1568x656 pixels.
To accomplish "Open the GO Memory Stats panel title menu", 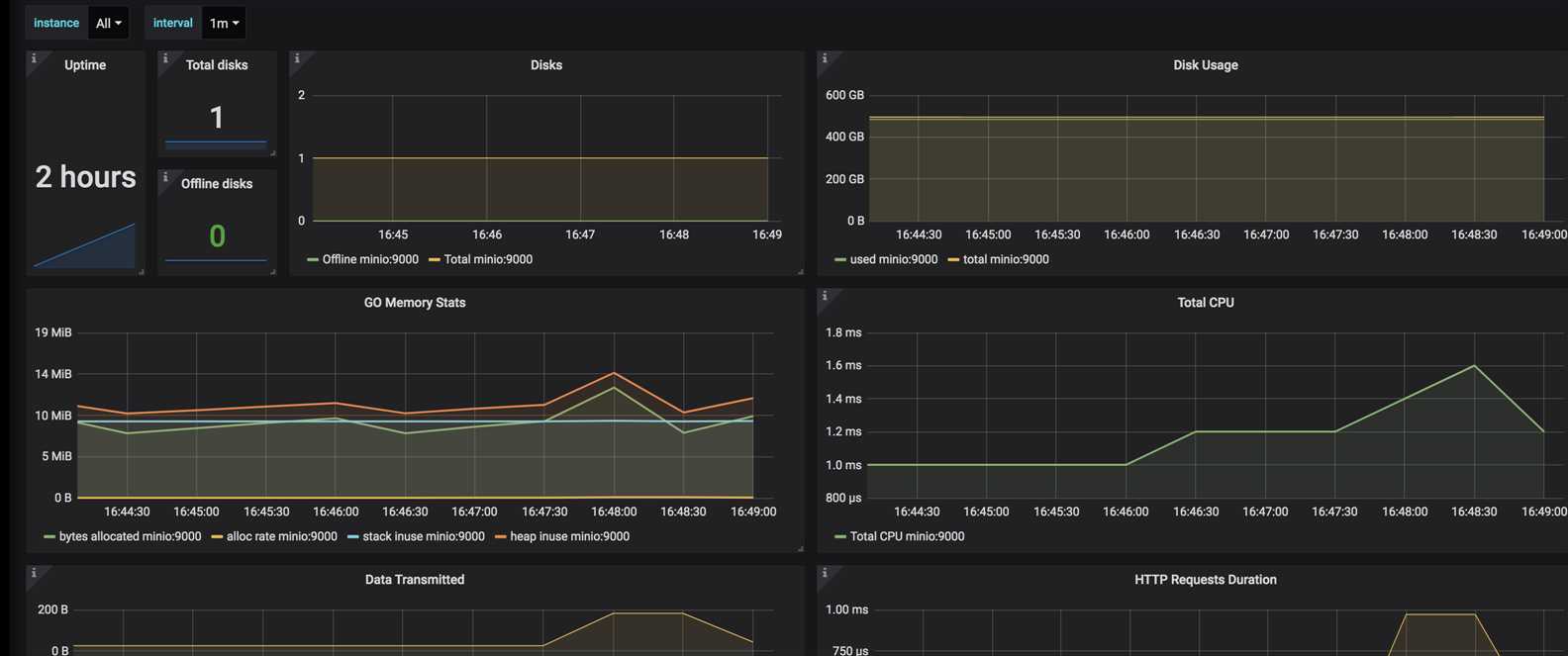I will [415, 303].
